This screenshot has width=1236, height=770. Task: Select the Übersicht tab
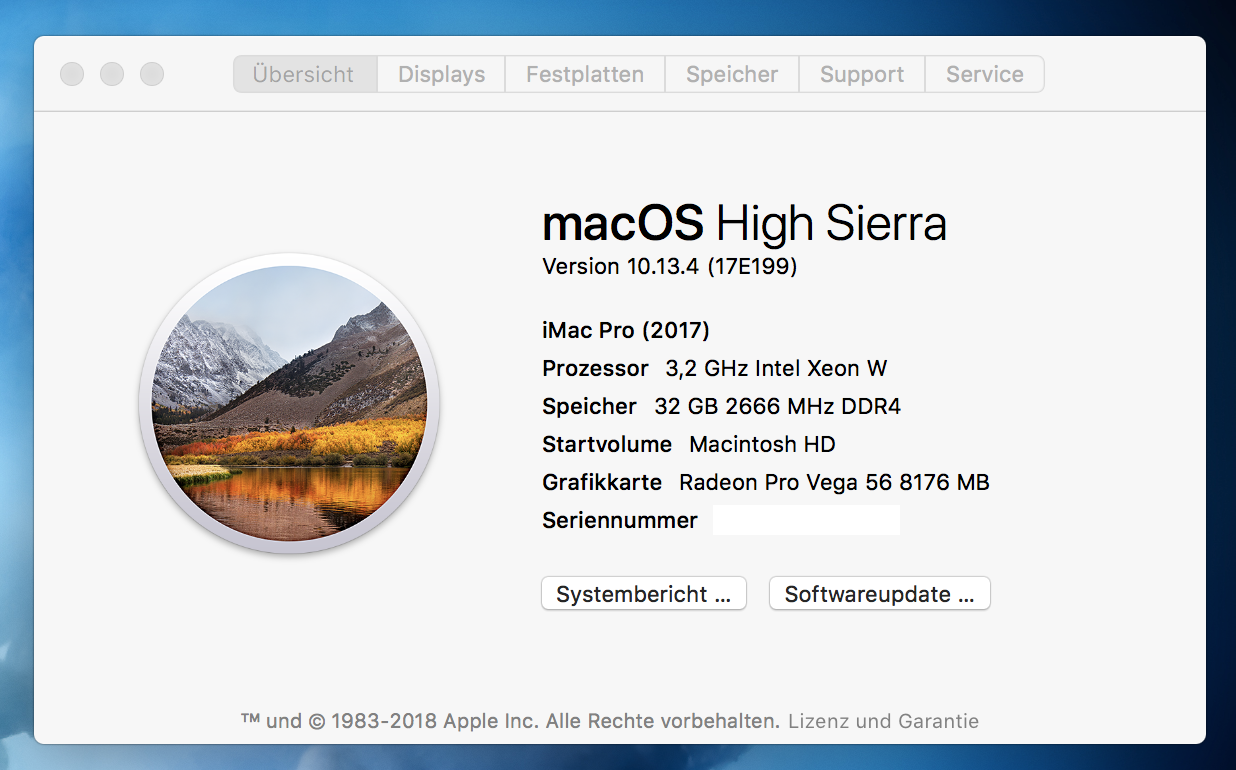[304, 74]
